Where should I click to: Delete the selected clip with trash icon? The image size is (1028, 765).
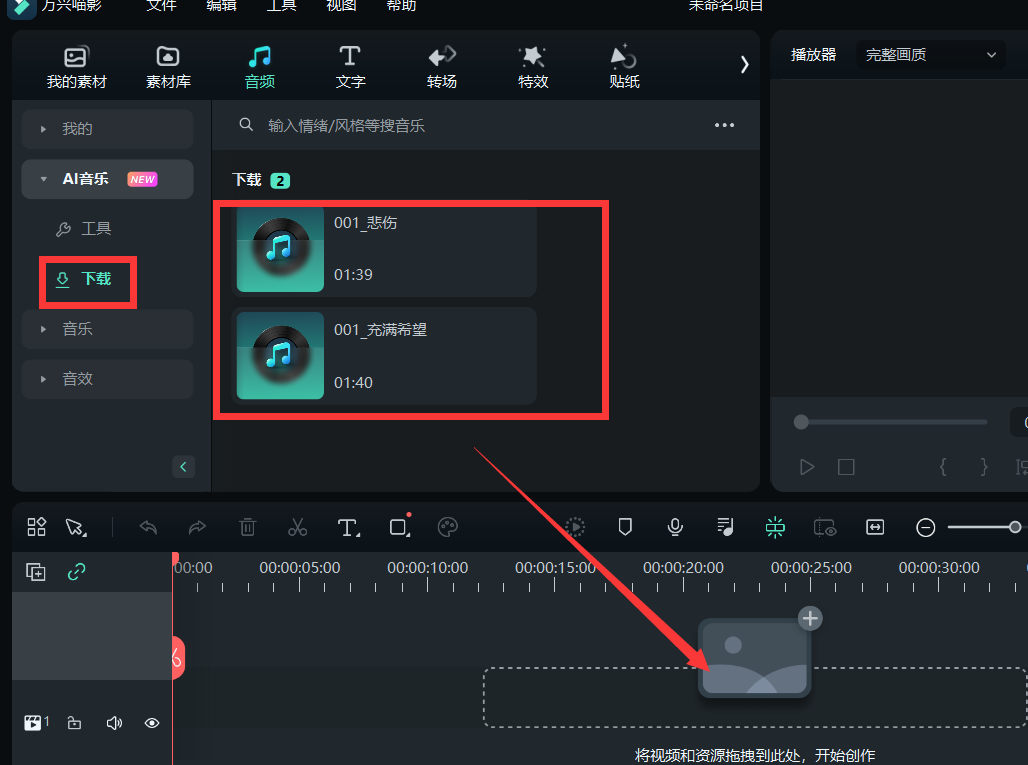click(x=248, y=527)
